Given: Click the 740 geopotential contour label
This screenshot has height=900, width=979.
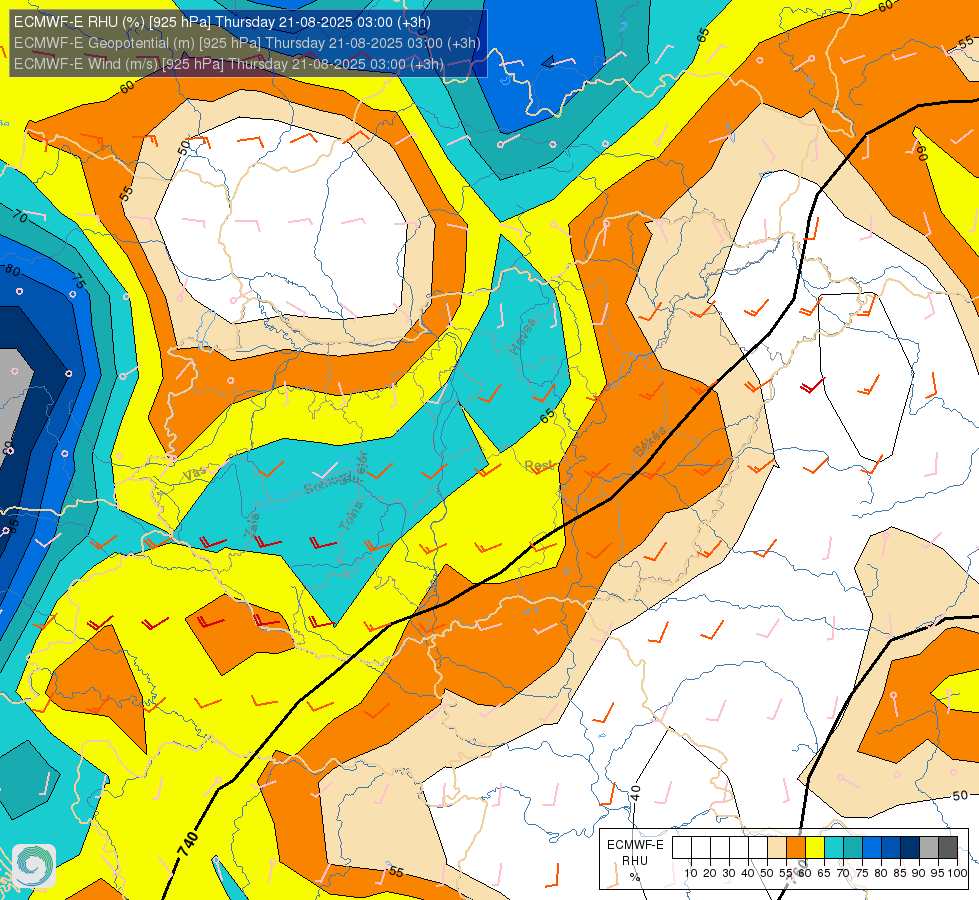Looking at the screenshot, I should coord(187,844).
